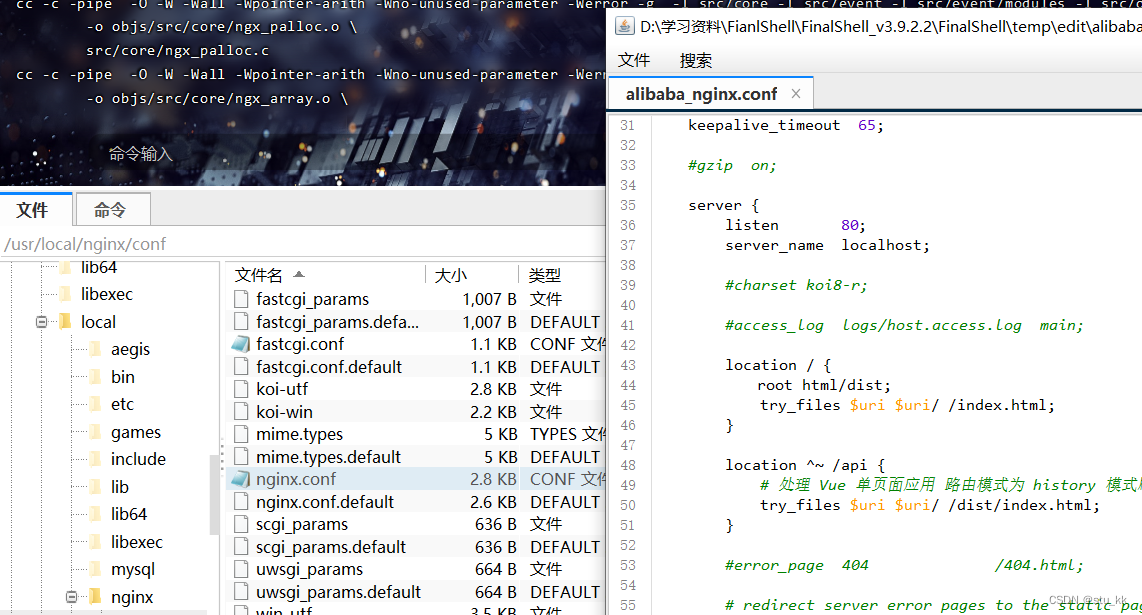Screen dimensions: 1142x615
Task: Click line number 35 in editor gutter
Action: point(628,205)
